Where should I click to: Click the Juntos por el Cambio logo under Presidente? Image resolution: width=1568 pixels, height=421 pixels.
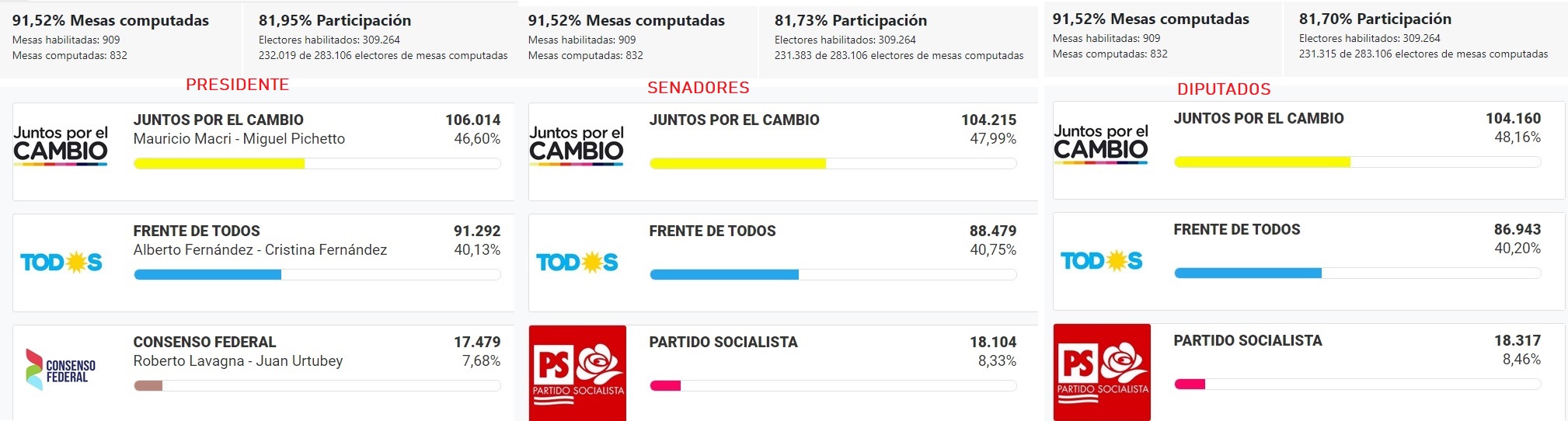click(61, 145)
